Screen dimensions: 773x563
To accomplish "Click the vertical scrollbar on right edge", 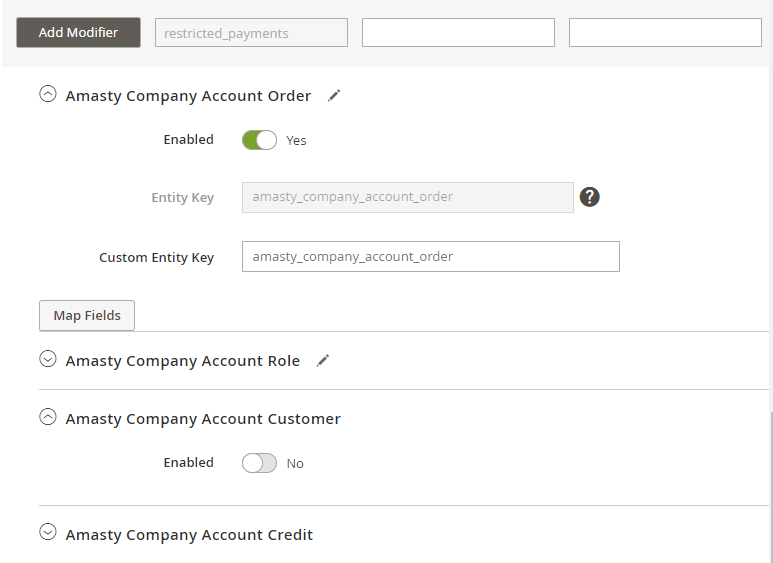I will (x=771, y=486).
